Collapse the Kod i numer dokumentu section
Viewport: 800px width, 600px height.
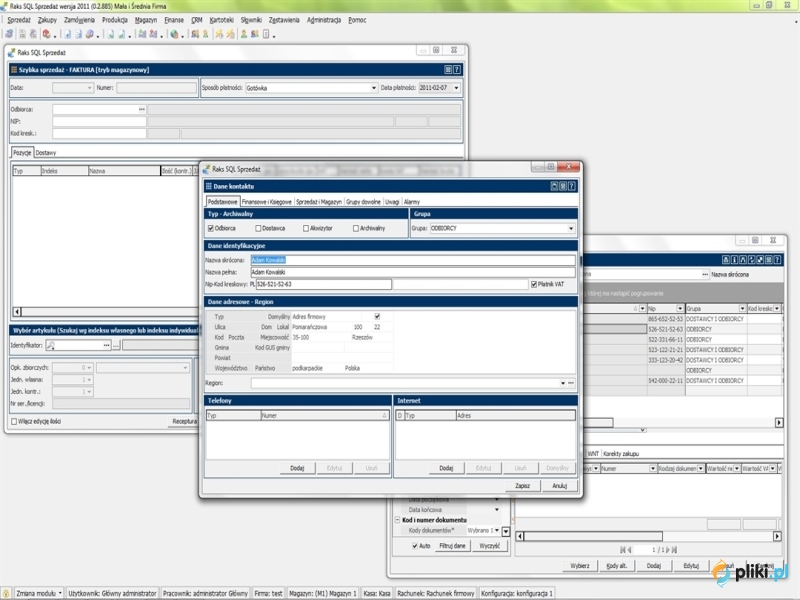pos(397,520)
